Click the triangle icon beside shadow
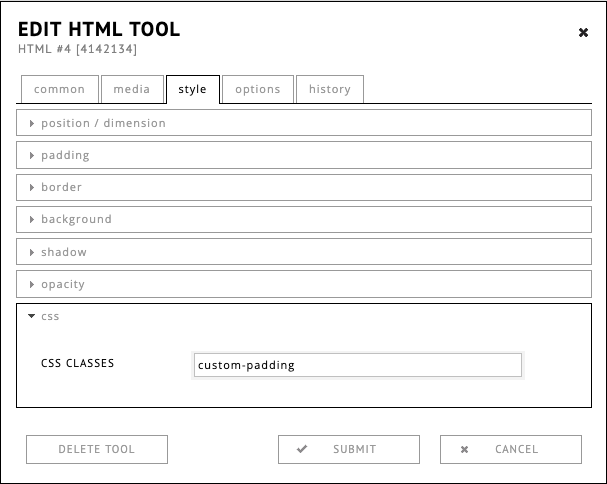 pos(32,252)
